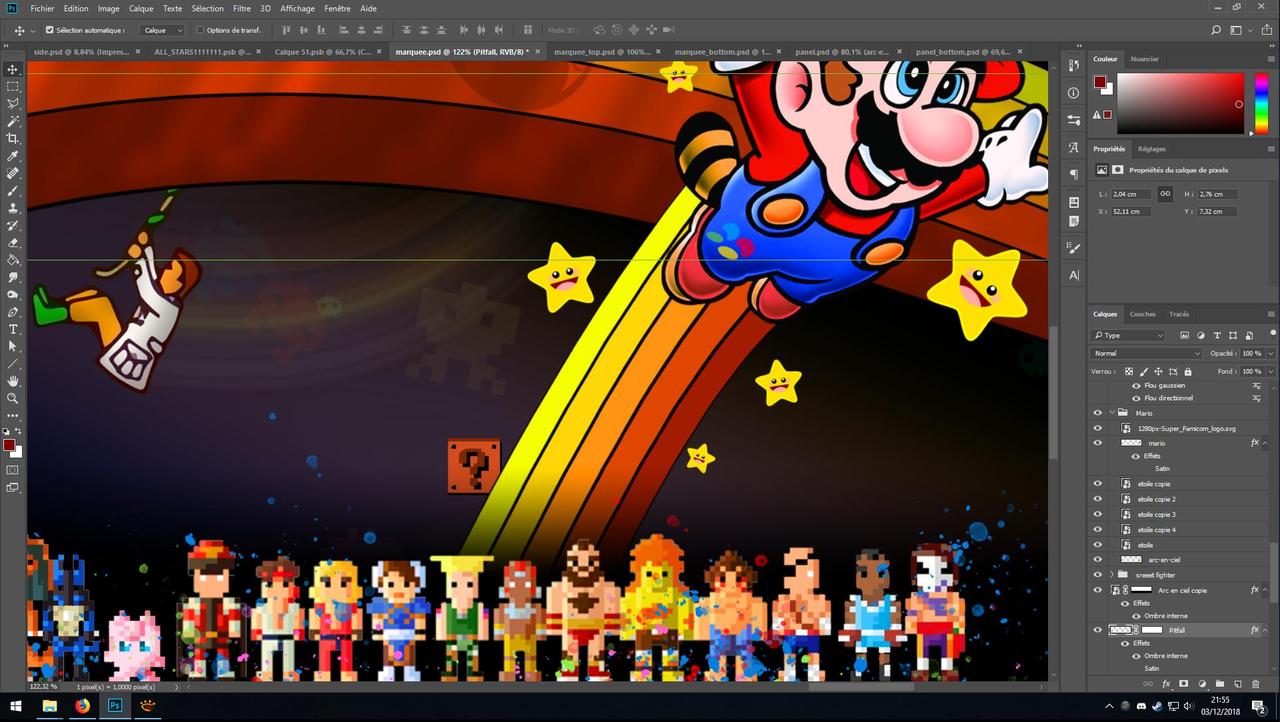Collapse the Mario group
The image size is (1280, 722).
point(1111,412)
